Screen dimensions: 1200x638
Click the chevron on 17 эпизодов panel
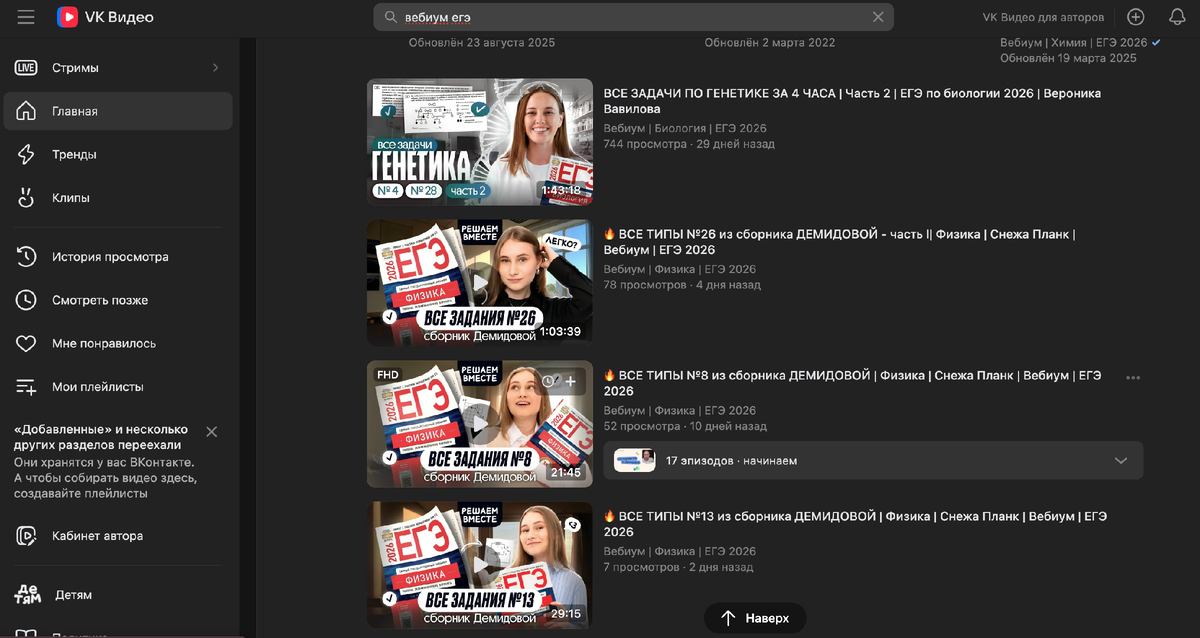[1121, 461]
